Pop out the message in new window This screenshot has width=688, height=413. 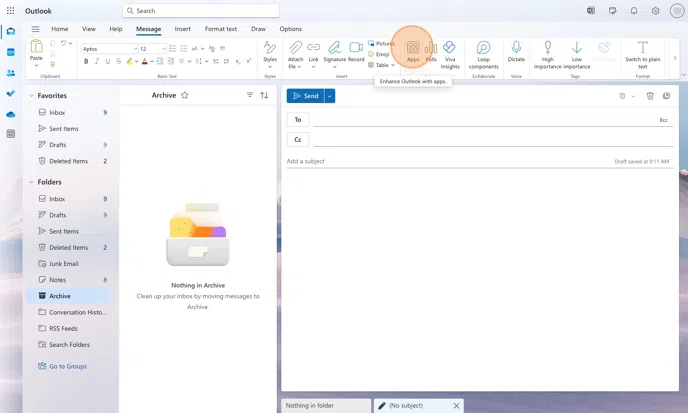pyautogui.click(x=666, y=96)
